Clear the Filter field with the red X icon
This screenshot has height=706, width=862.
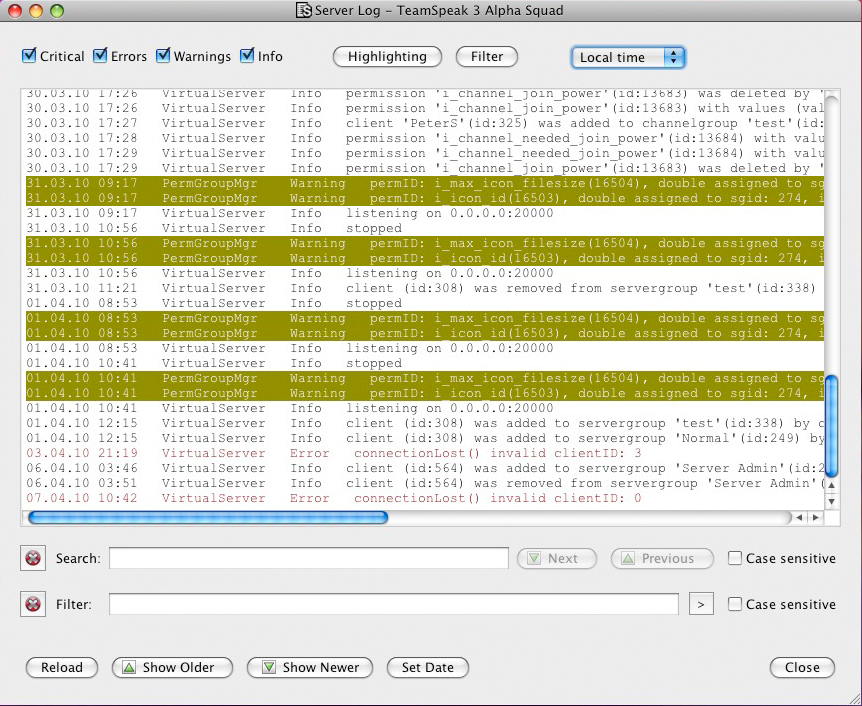tap(33, 604)
